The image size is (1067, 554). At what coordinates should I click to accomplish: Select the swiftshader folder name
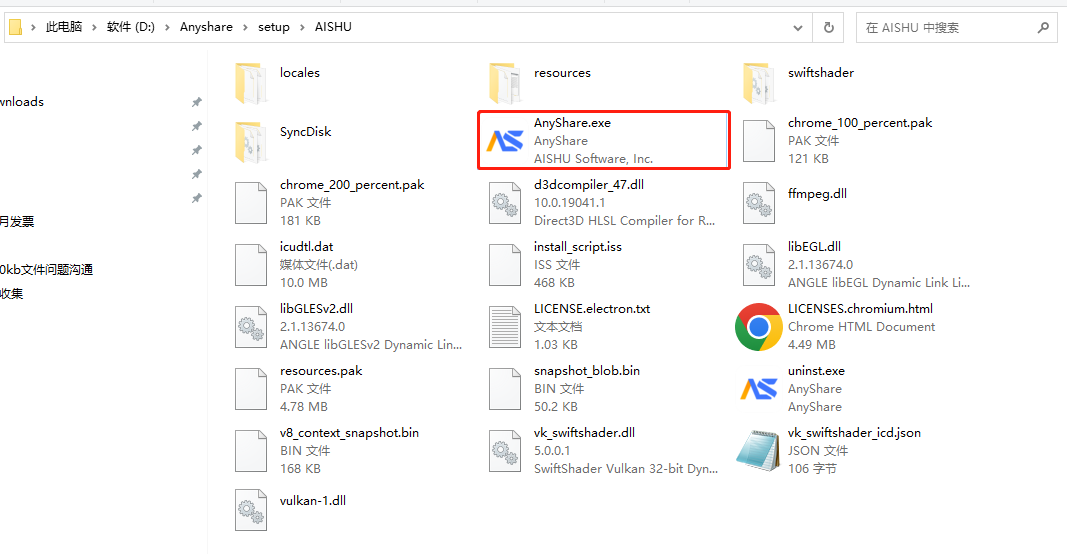[x=821, y=73]
